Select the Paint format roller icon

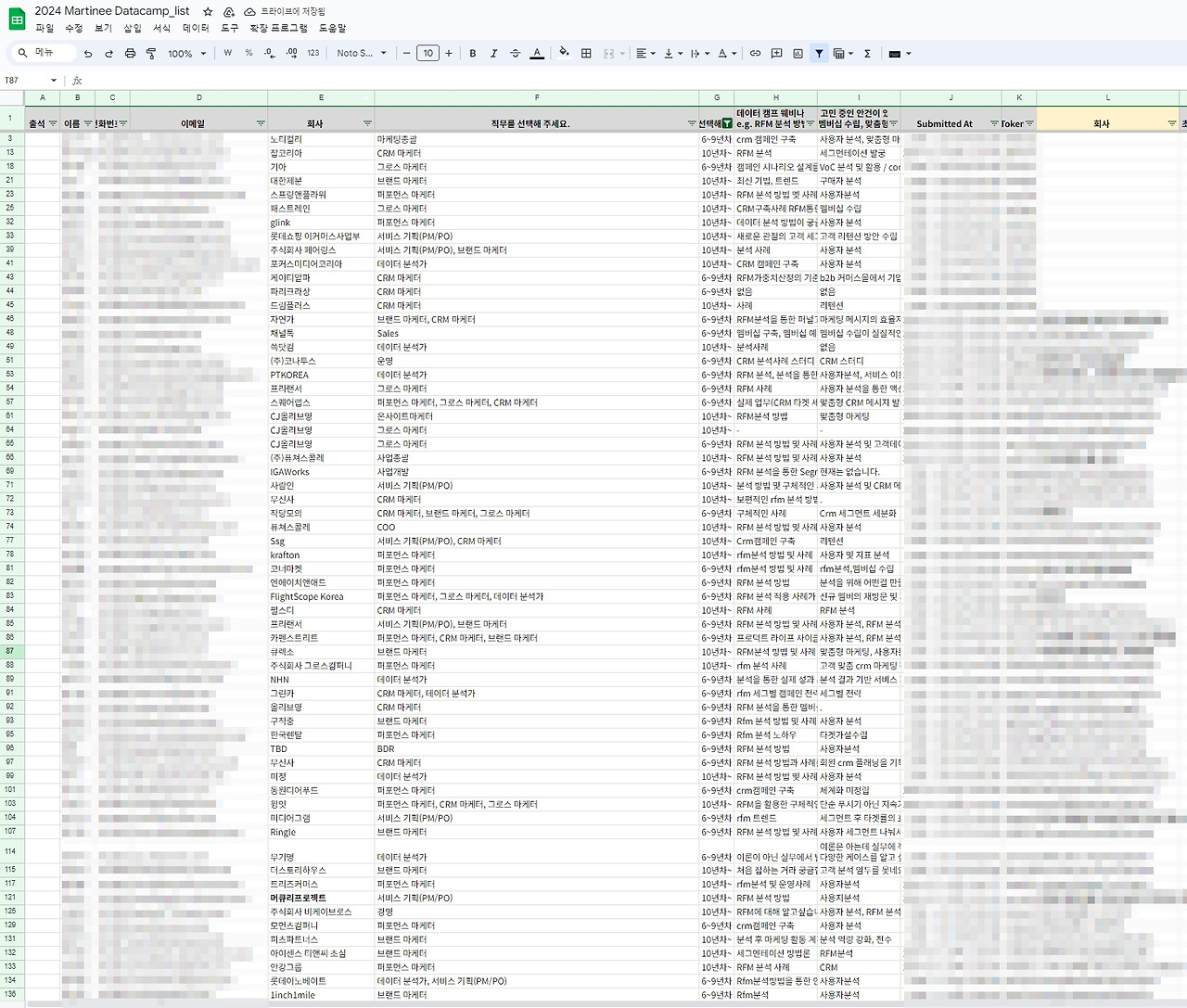151,54
